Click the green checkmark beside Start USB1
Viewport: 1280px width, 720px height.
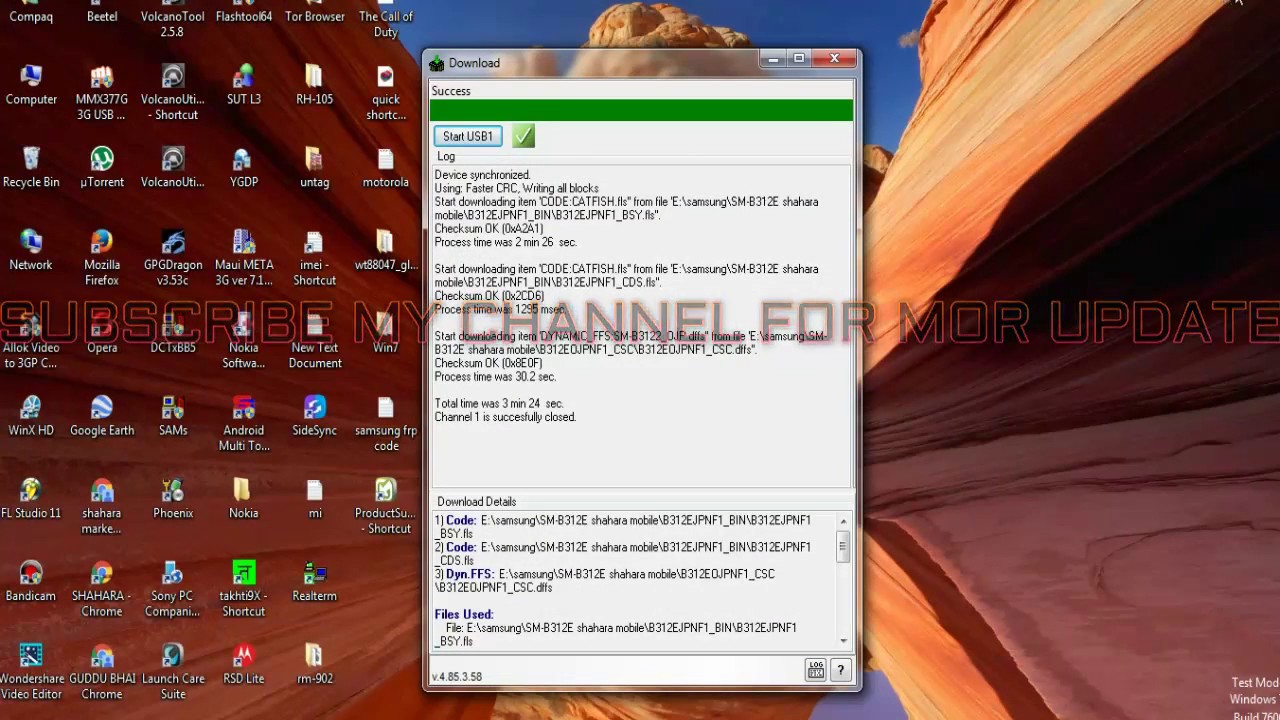(x=523, y=136)
